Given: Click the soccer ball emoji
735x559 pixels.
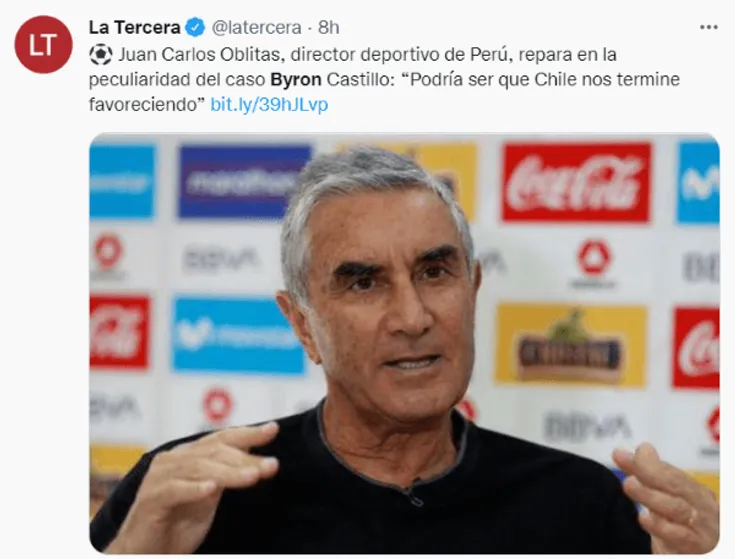Looking at the screenshot, I should [x=100, y=54].
